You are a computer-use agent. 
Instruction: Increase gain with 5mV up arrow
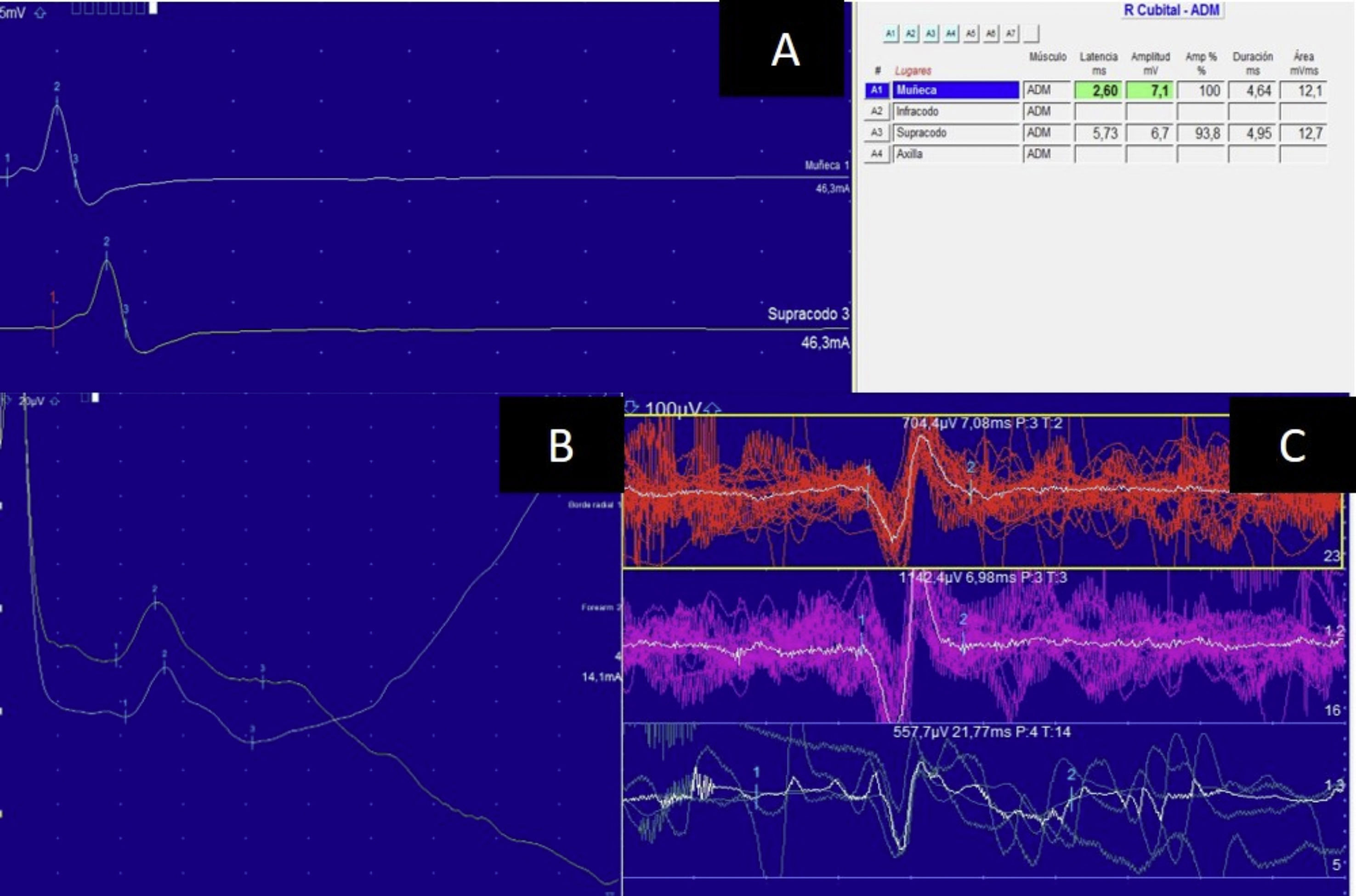pos(40,13)
